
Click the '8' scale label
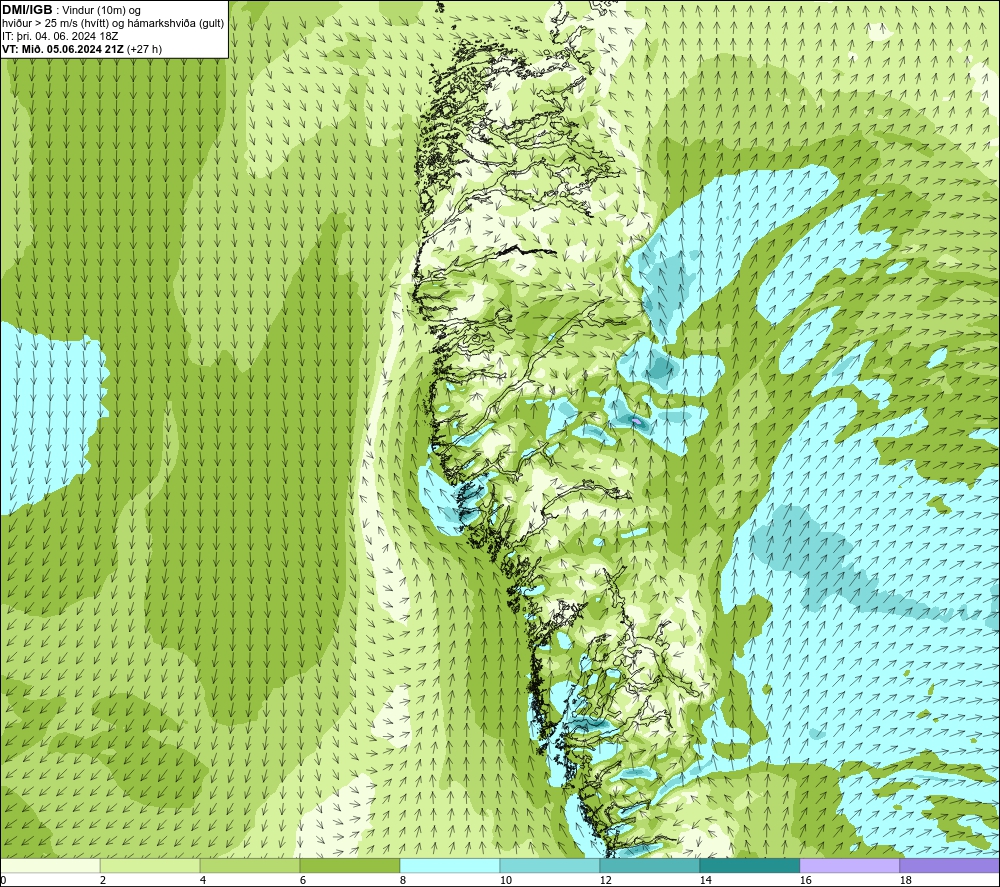[402, 880]
